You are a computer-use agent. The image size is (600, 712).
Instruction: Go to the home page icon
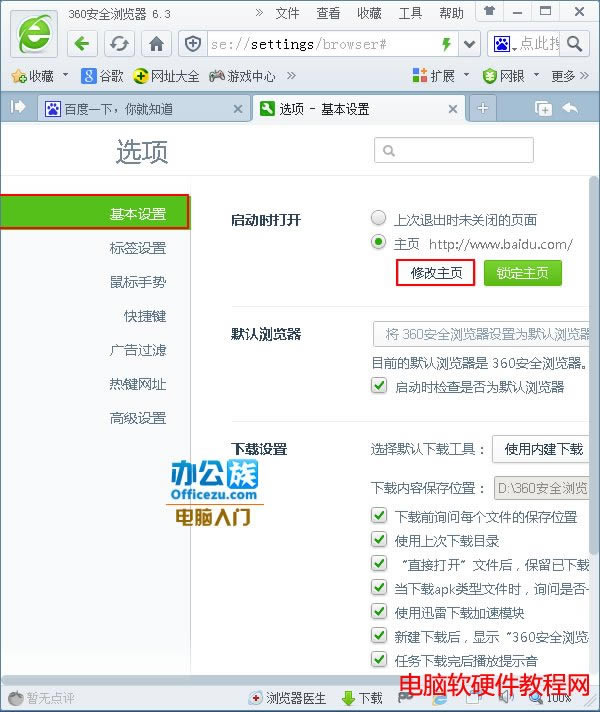[156, 44]
